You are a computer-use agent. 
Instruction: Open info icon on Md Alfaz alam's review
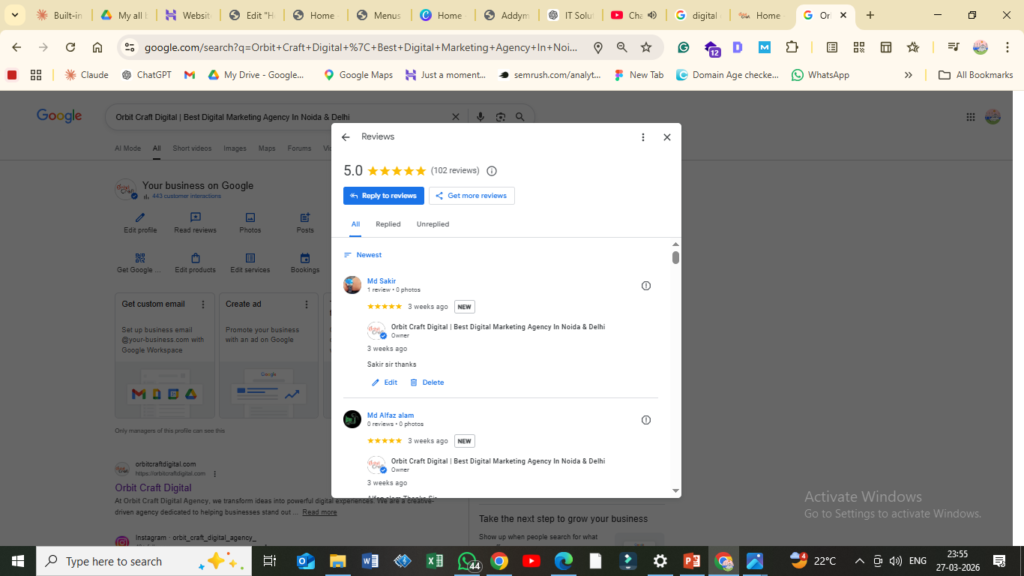[x=646, y=420]
